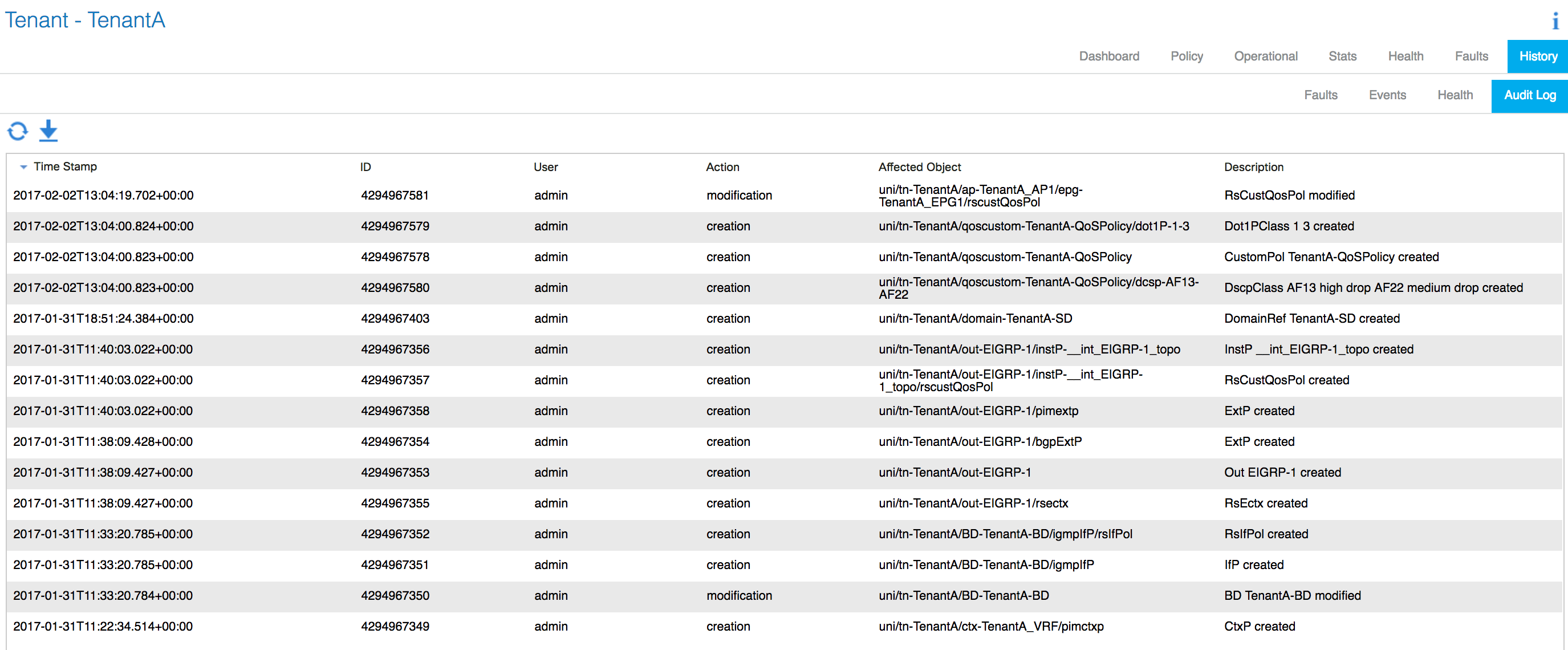Click 'IfP created' description

(x=1253, y=565)
